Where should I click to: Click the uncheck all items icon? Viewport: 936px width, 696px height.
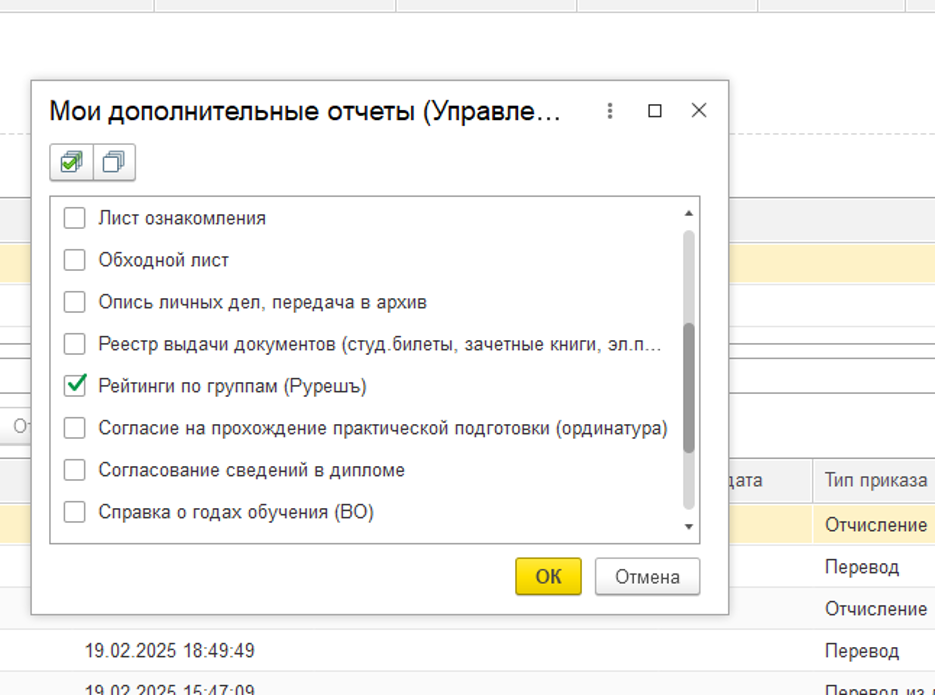[114, 162]
